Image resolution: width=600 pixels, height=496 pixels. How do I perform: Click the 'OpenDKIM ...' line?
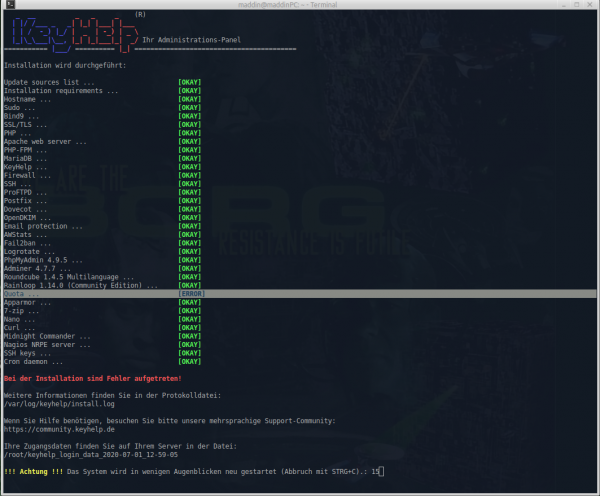[27, 217]
